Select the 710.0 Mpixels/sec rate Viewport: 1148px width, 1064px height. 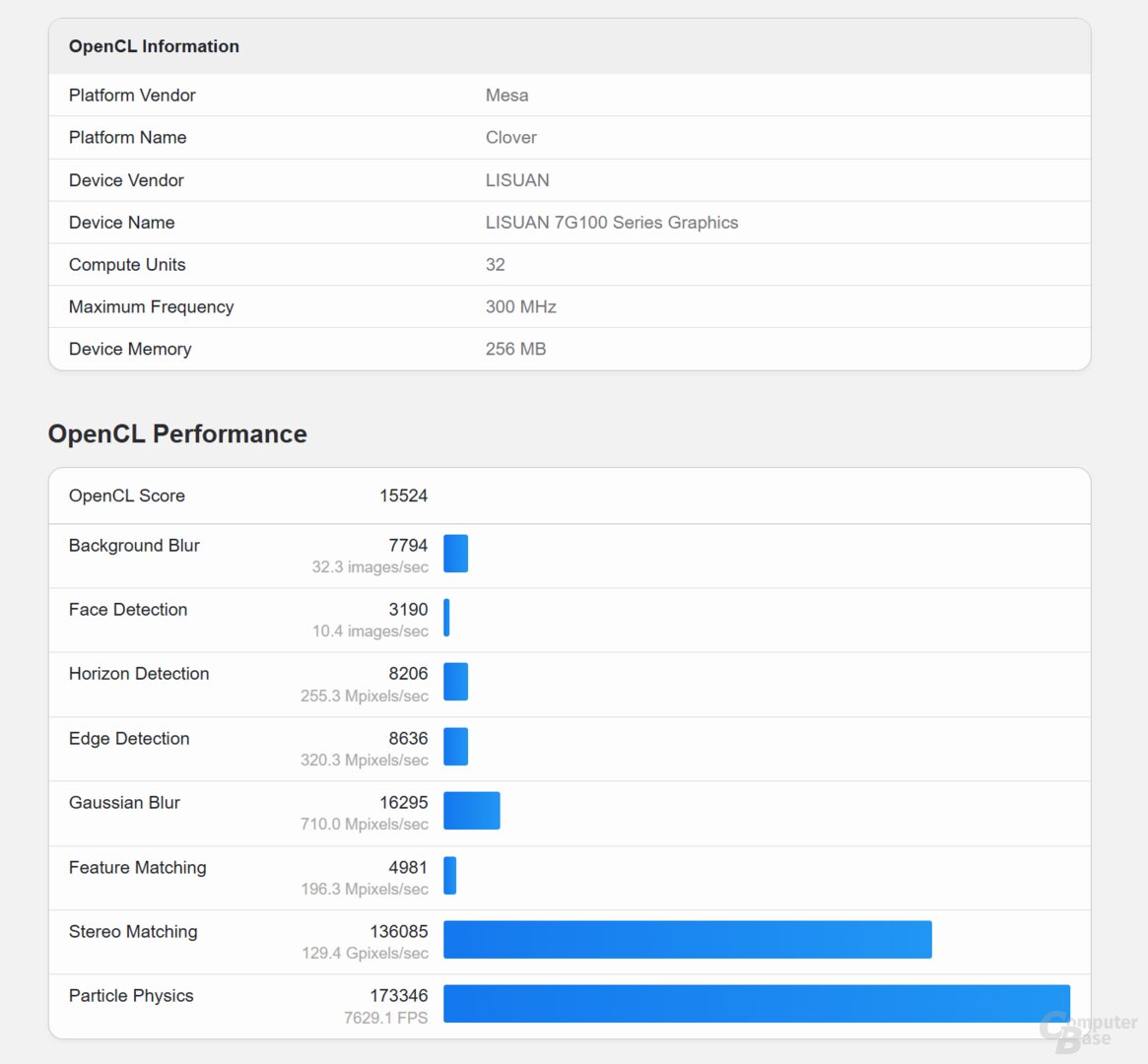click(364, 825)
